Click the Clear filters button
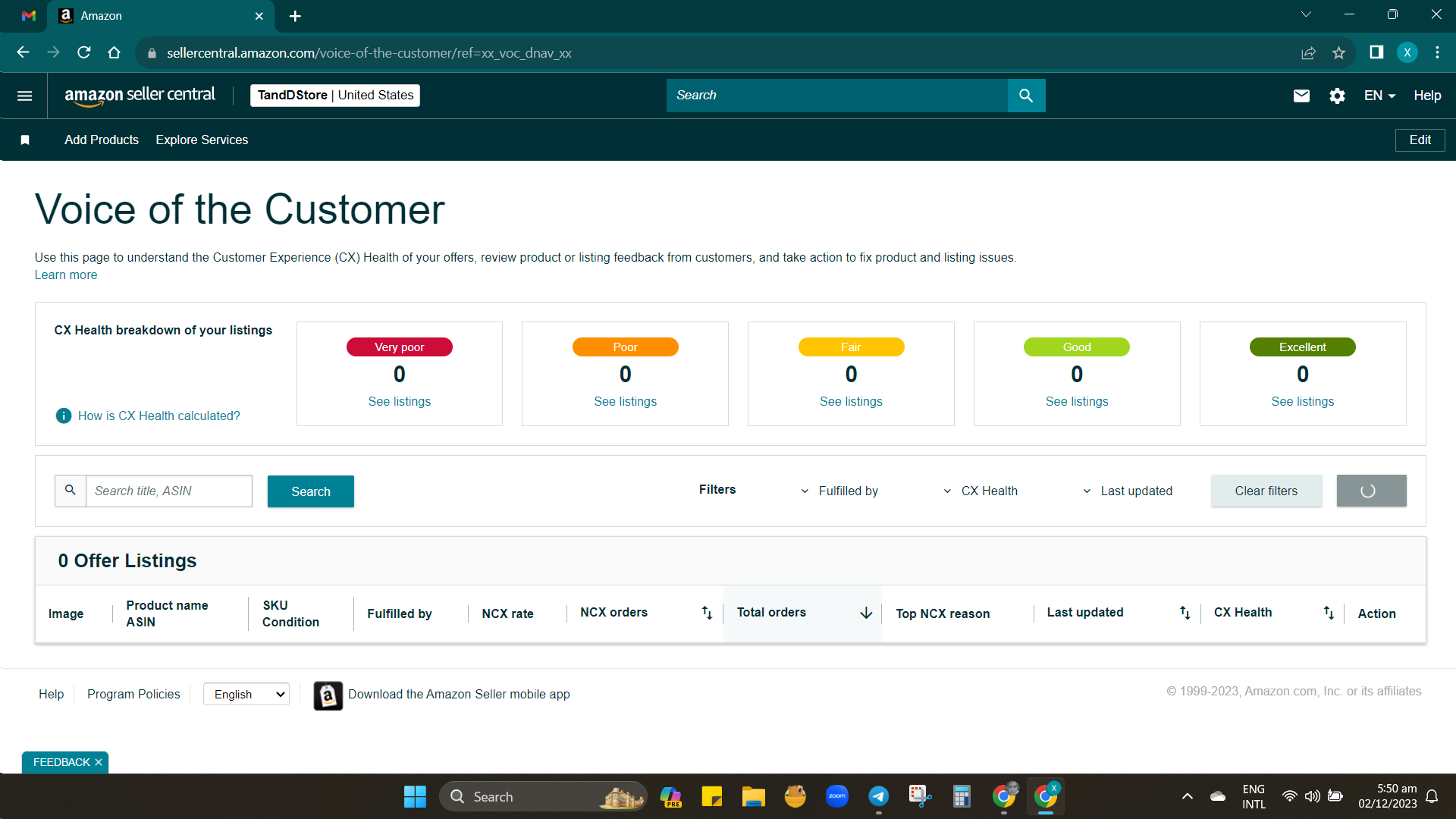Image resolution: width=1456 pixels, height=819 pixels. [1266, 491]
